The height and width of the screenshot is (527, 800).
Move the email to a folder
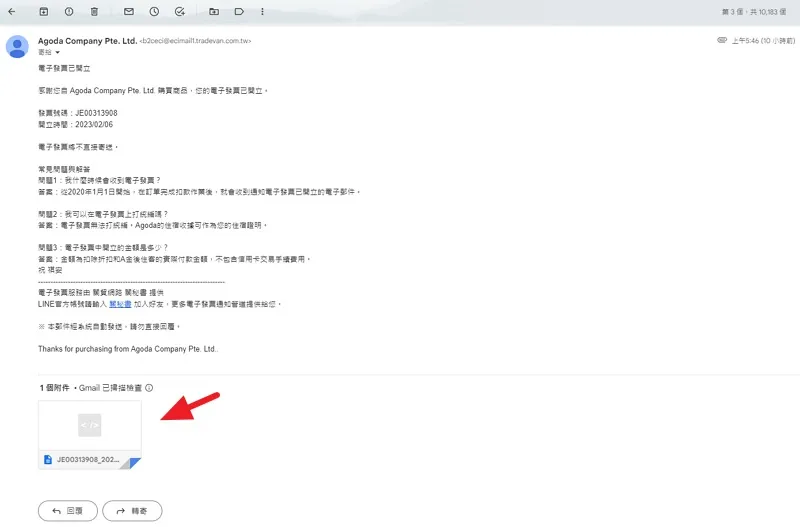(x=214, y=11)
